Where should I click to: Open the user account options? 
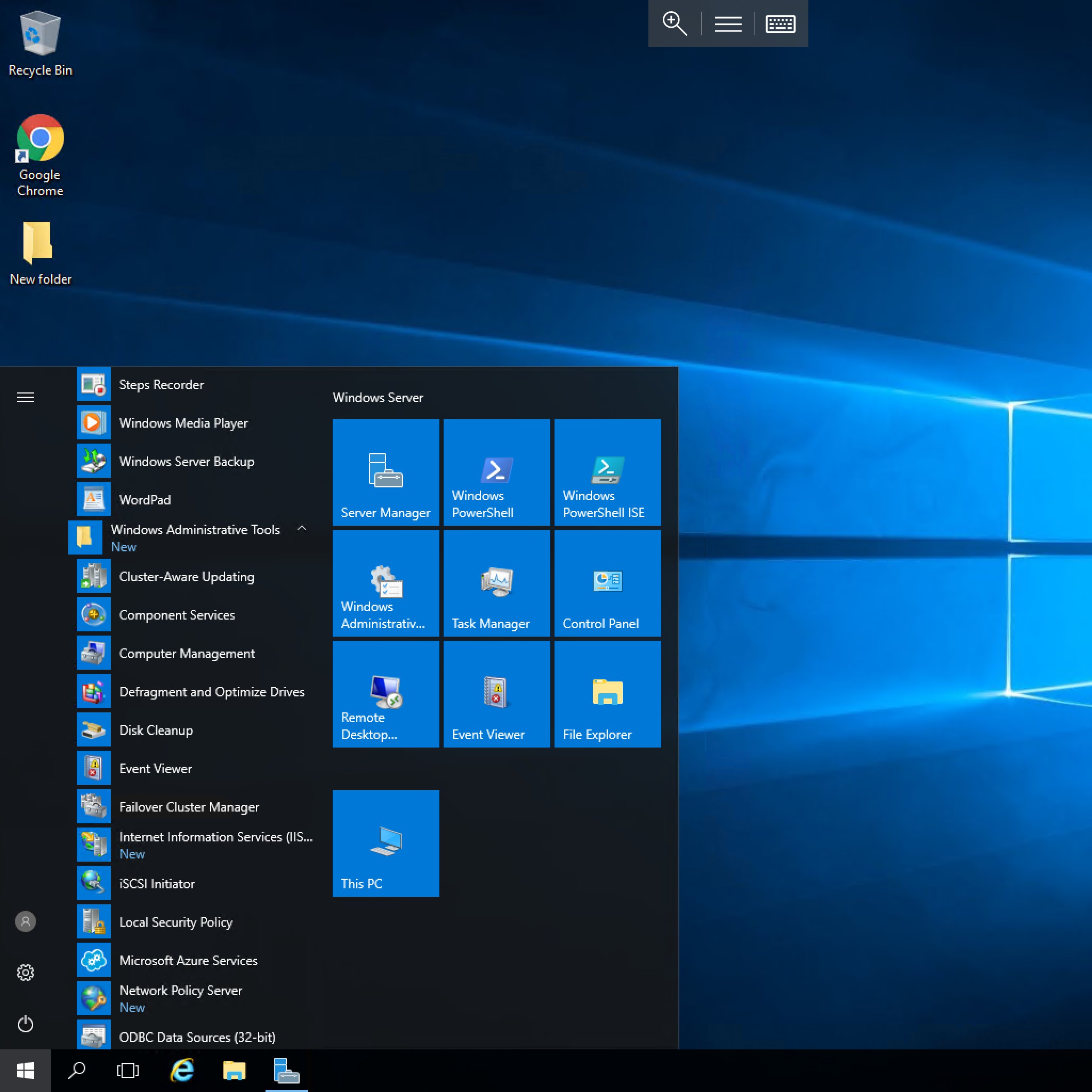tap(26, 921)
